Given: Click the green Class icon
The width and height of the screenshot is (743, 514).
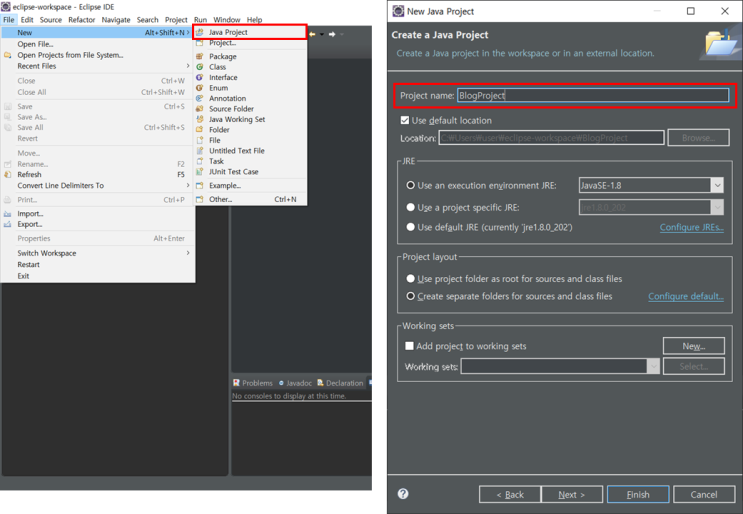Looking at the screenshot, I should click(x=200, y=67).
